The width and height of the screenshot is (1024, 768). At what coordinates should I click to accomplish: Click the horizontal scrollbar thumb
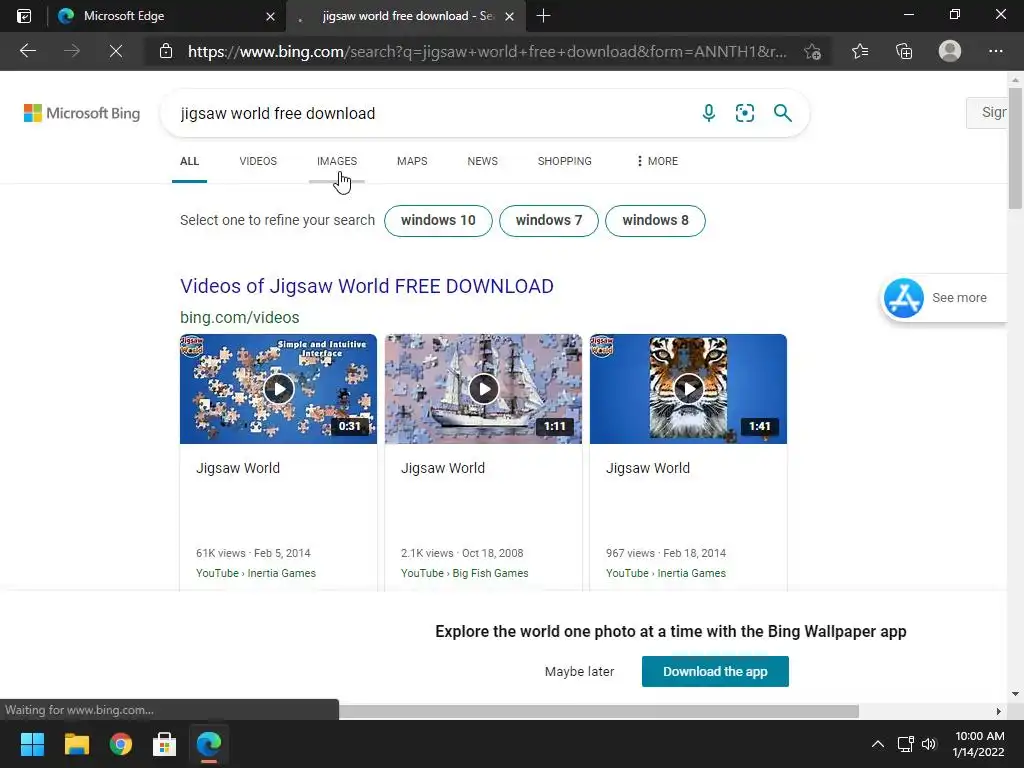[598, 711]
